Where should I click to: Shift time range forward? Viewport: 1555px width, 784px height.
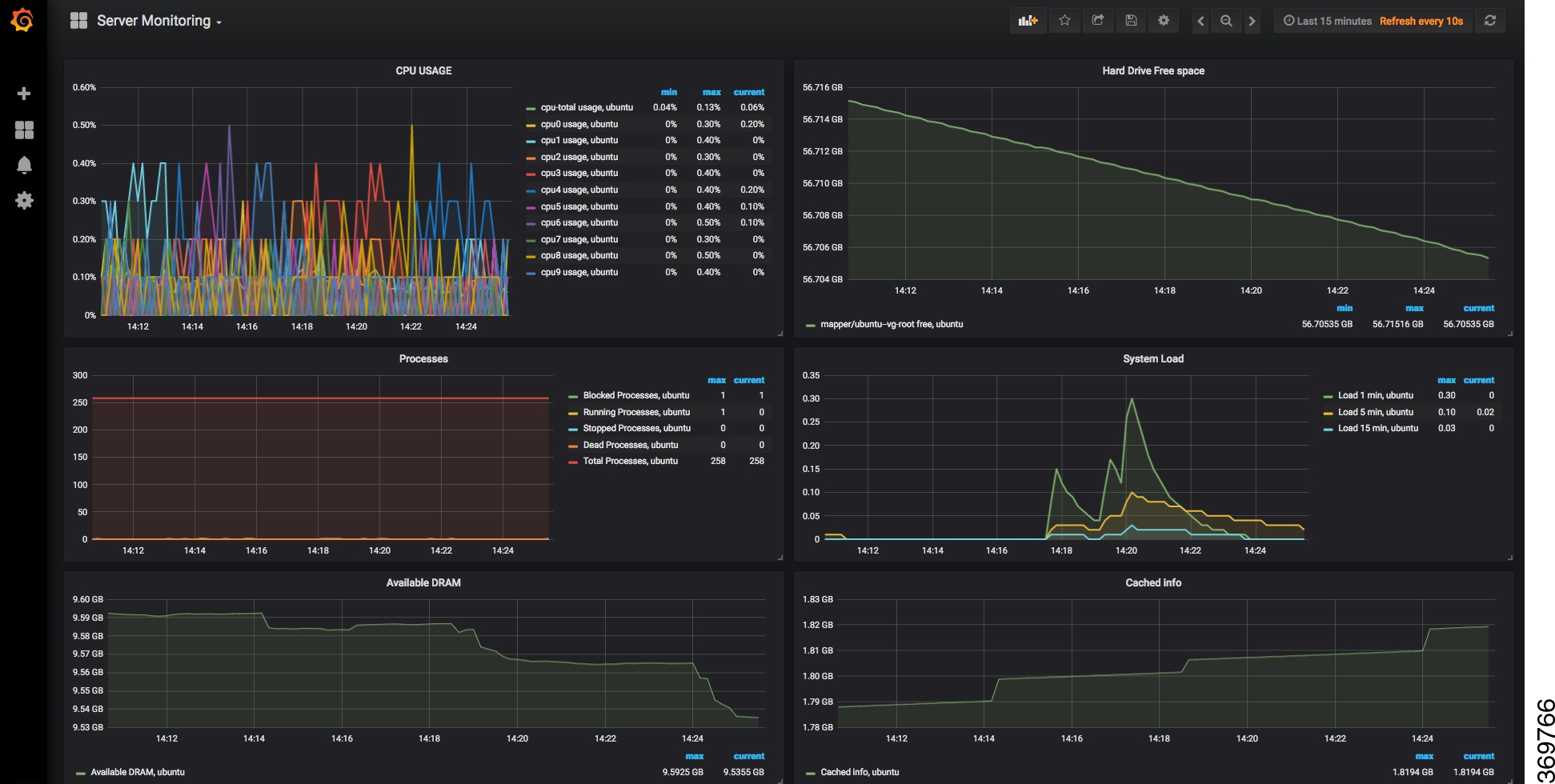tap(1252, 22)
